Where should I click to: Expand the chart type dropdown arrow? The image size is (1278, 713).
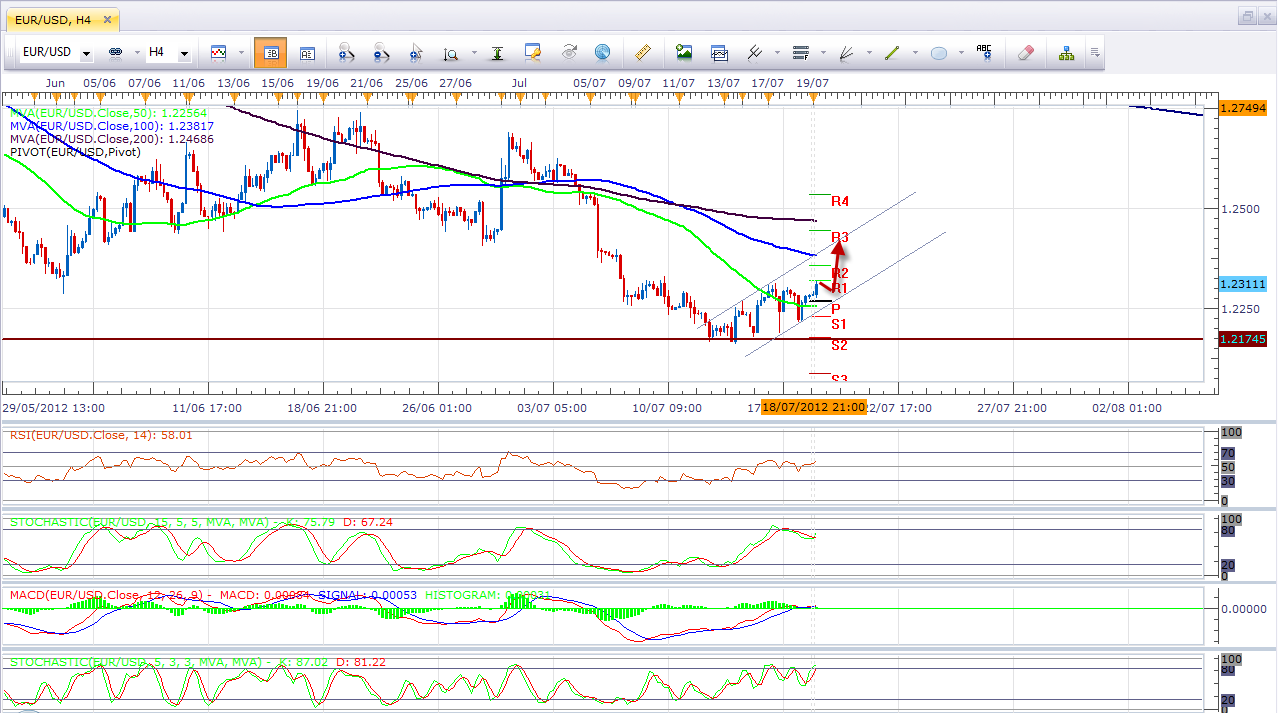pos(241,53)
